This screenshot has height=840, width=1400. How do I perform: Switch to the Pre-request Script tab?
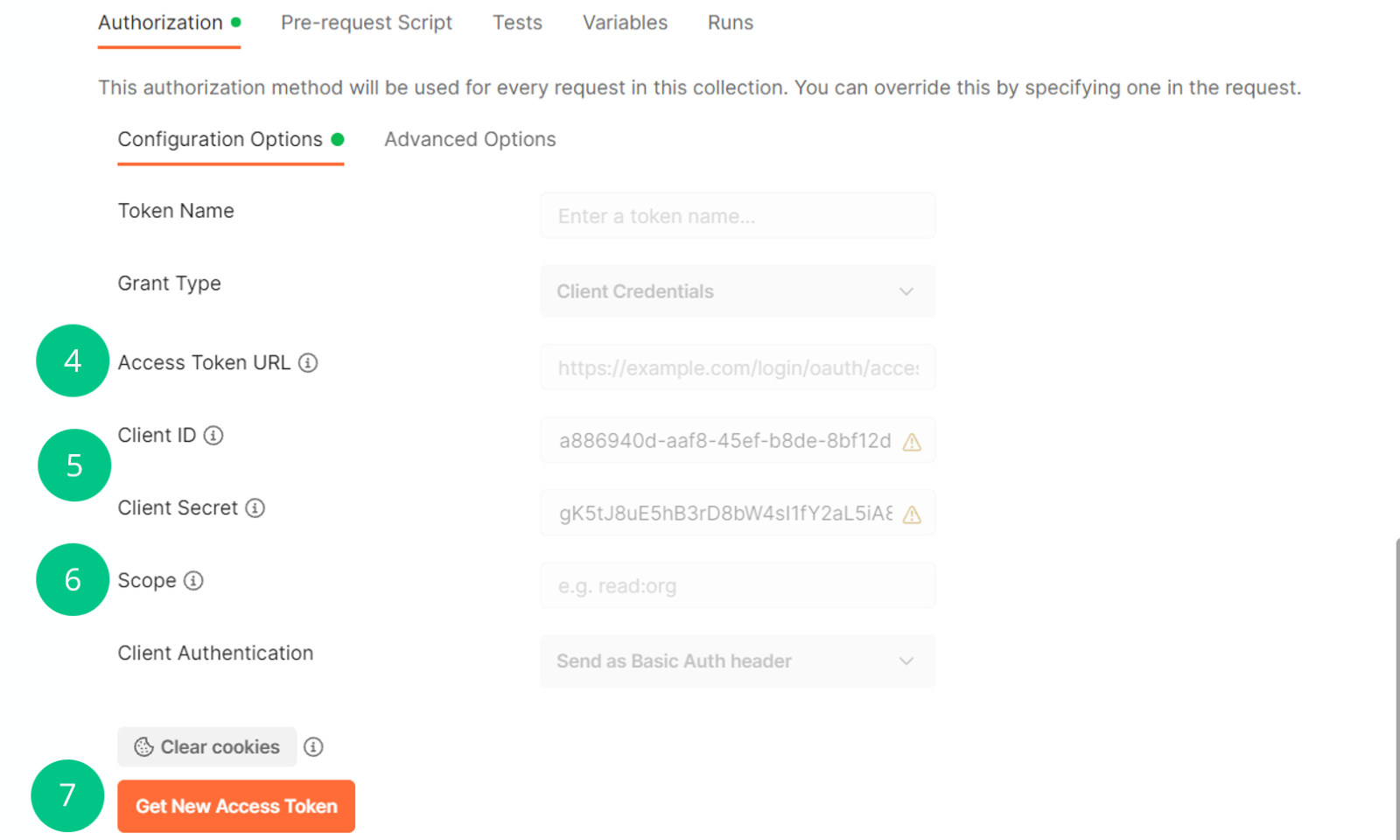[367, 23]
